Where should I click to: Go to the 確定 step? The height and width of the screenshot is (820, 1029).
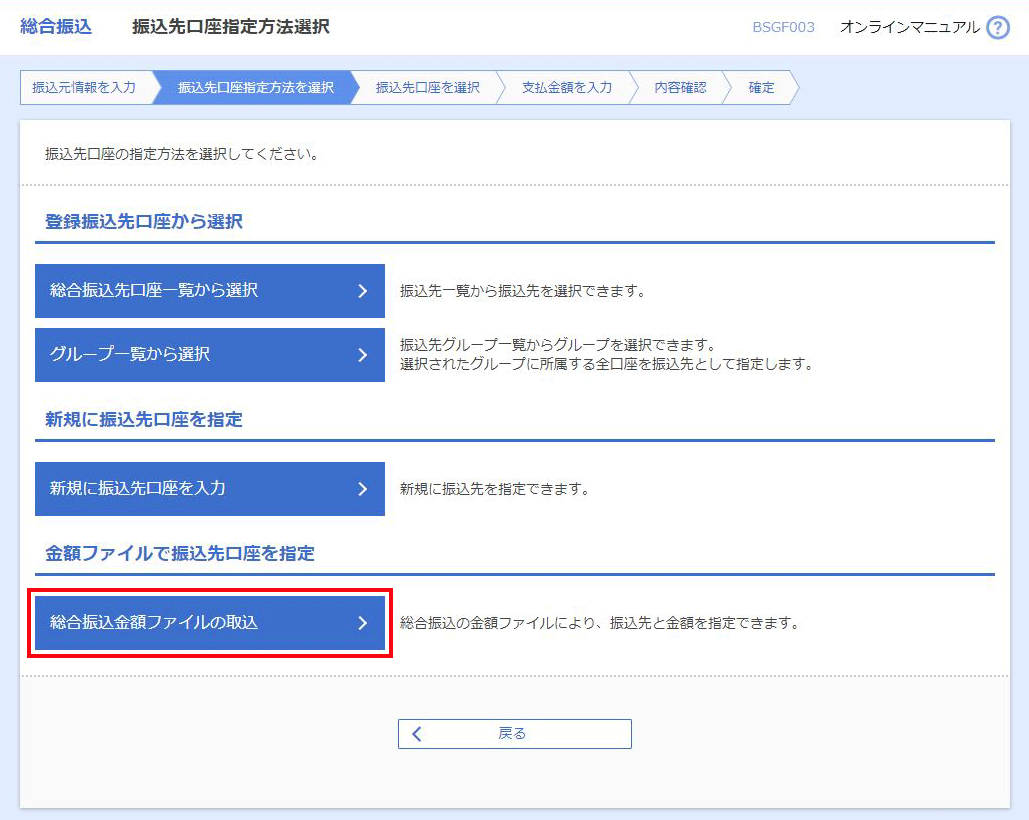point(762,88)
